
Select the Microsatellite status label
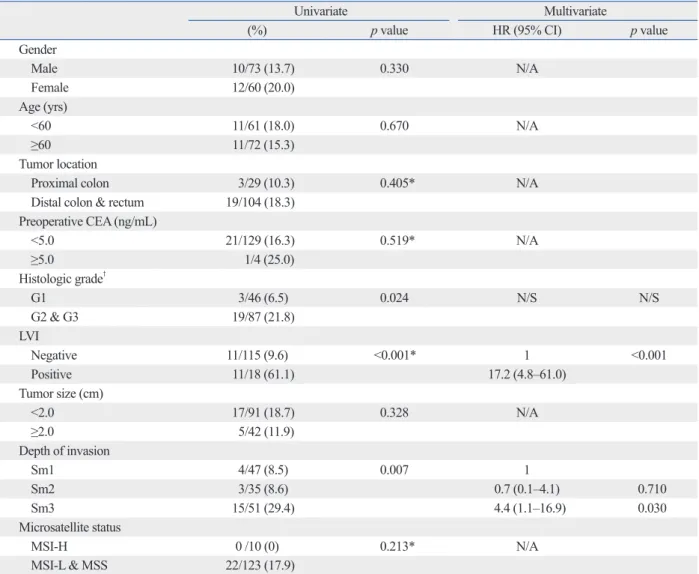tap(70, 528)
